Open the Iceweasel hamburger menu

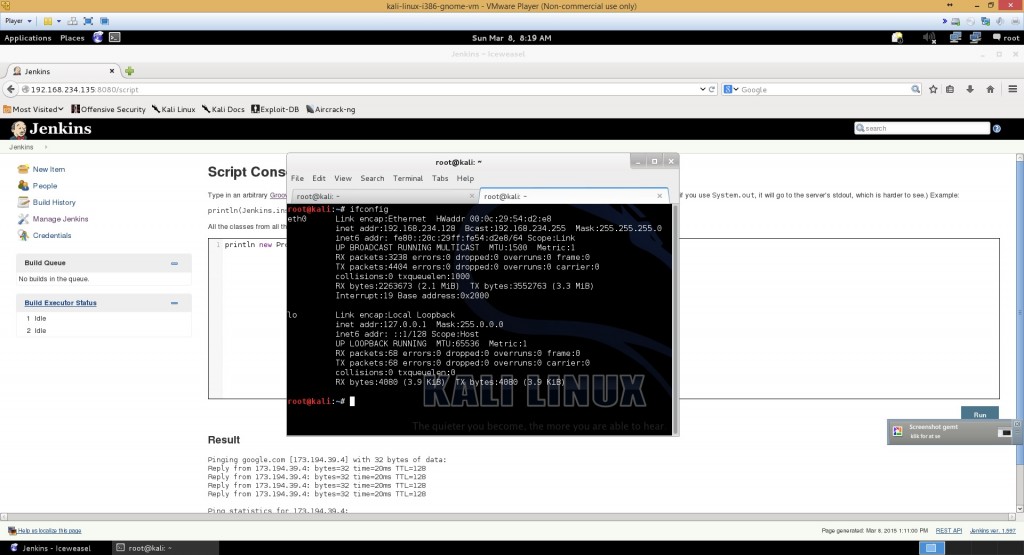point(1012,89)
